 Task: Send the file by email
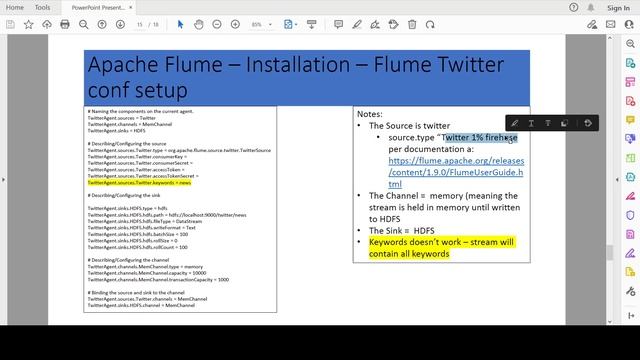pos(611,24)
